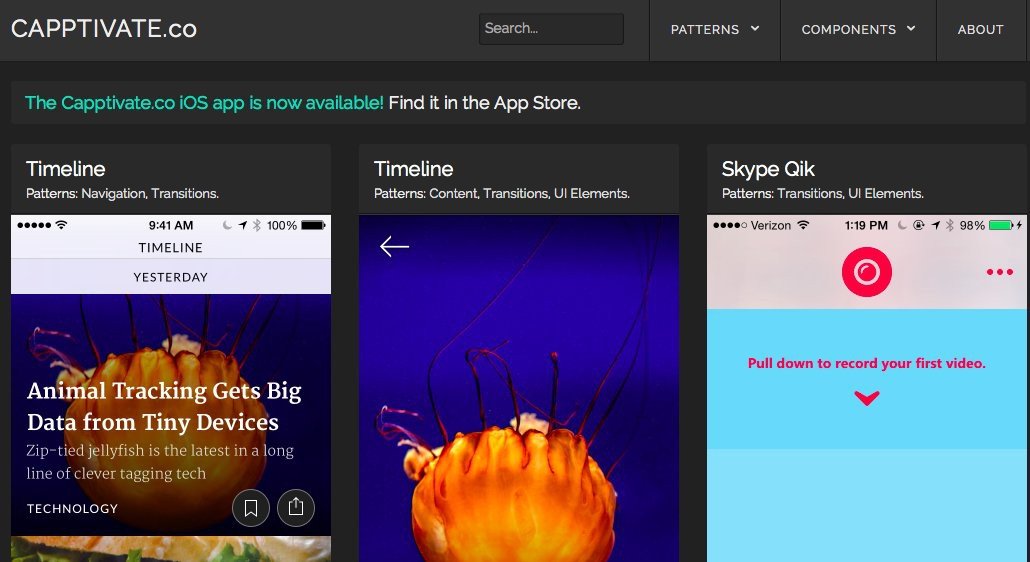
Task: Open the second Timeline card title
Action: (413, 169)
